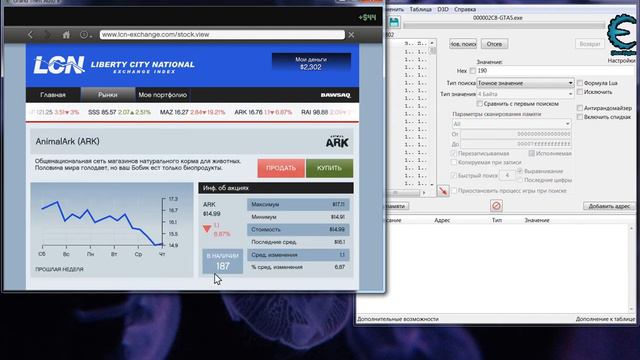Viewport: 640px width, 360px height.
Task: Click Мои деньги $2,302 balance box
Action: point(311,63)
